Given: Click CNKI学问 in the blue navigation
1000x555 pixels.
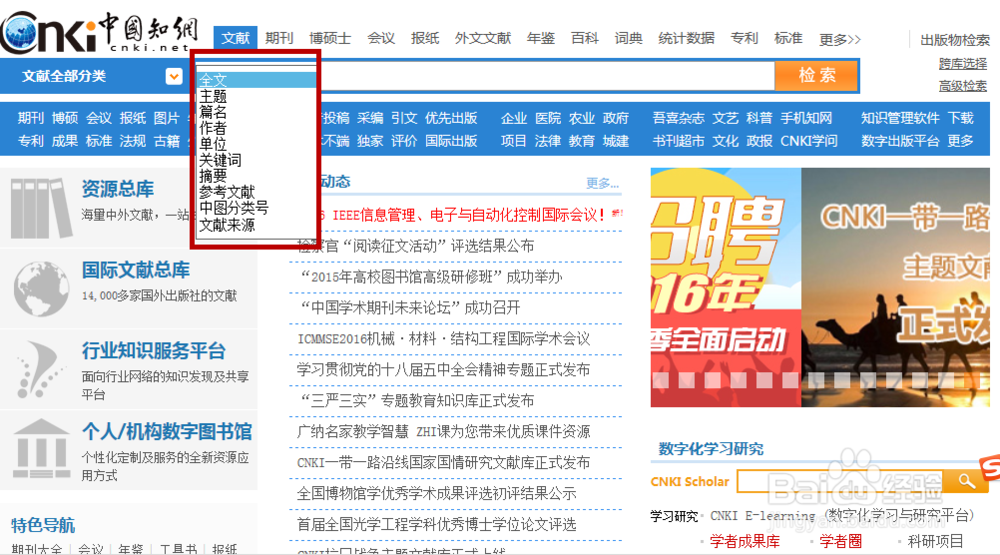Looking at the screenshot, I should click(809, 141).
